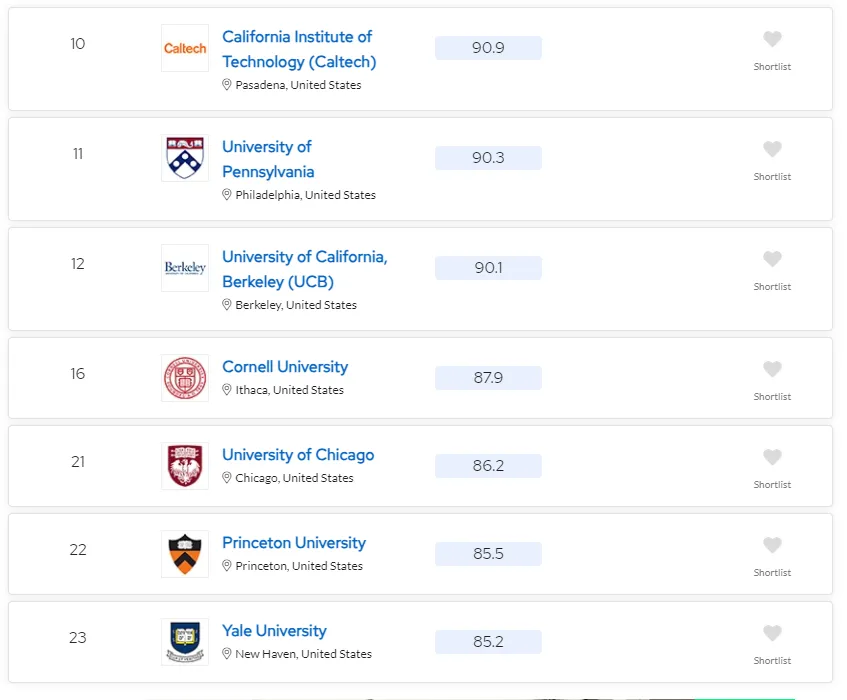Click the Yale University crest logo

point(185,642)
